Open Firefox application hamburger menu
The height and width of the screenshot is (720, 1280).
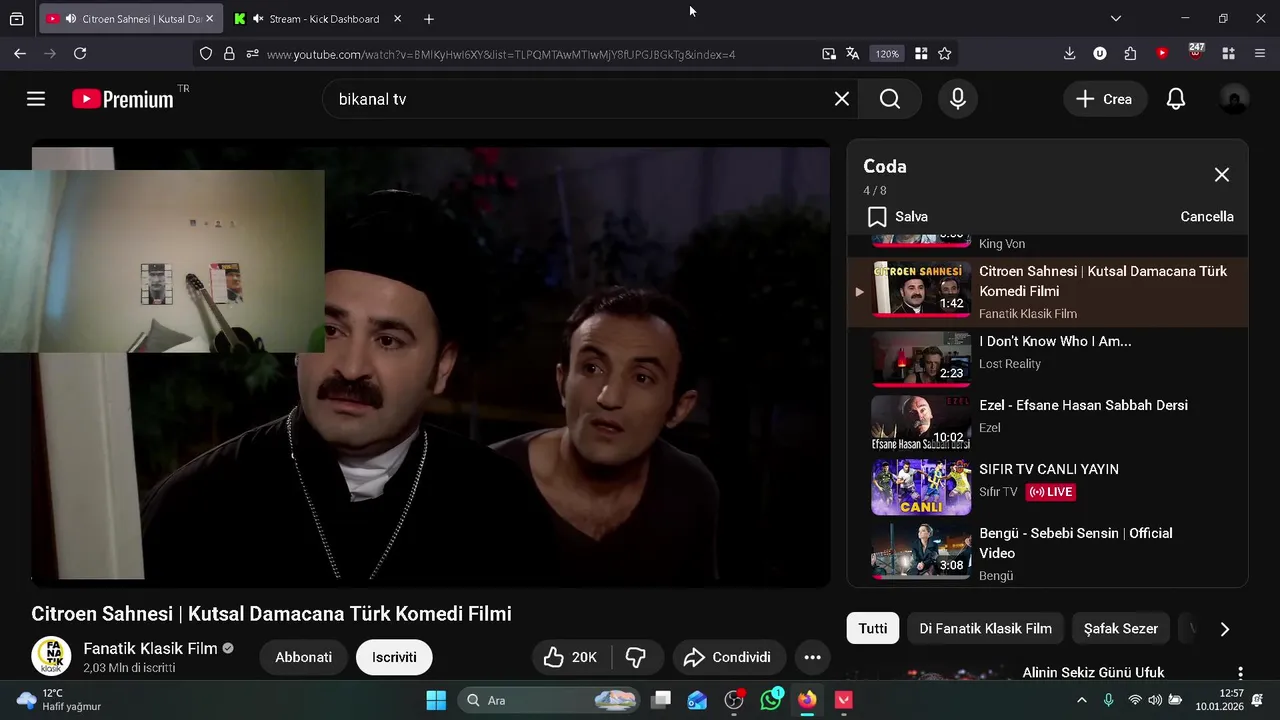pyautogui.click(x=1260, y=53)
